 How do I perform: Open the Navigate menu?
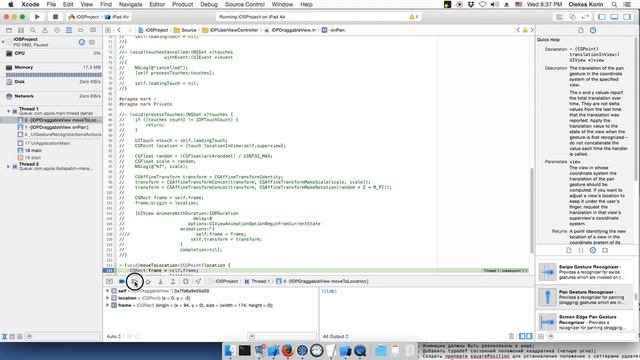coord(131,4)
